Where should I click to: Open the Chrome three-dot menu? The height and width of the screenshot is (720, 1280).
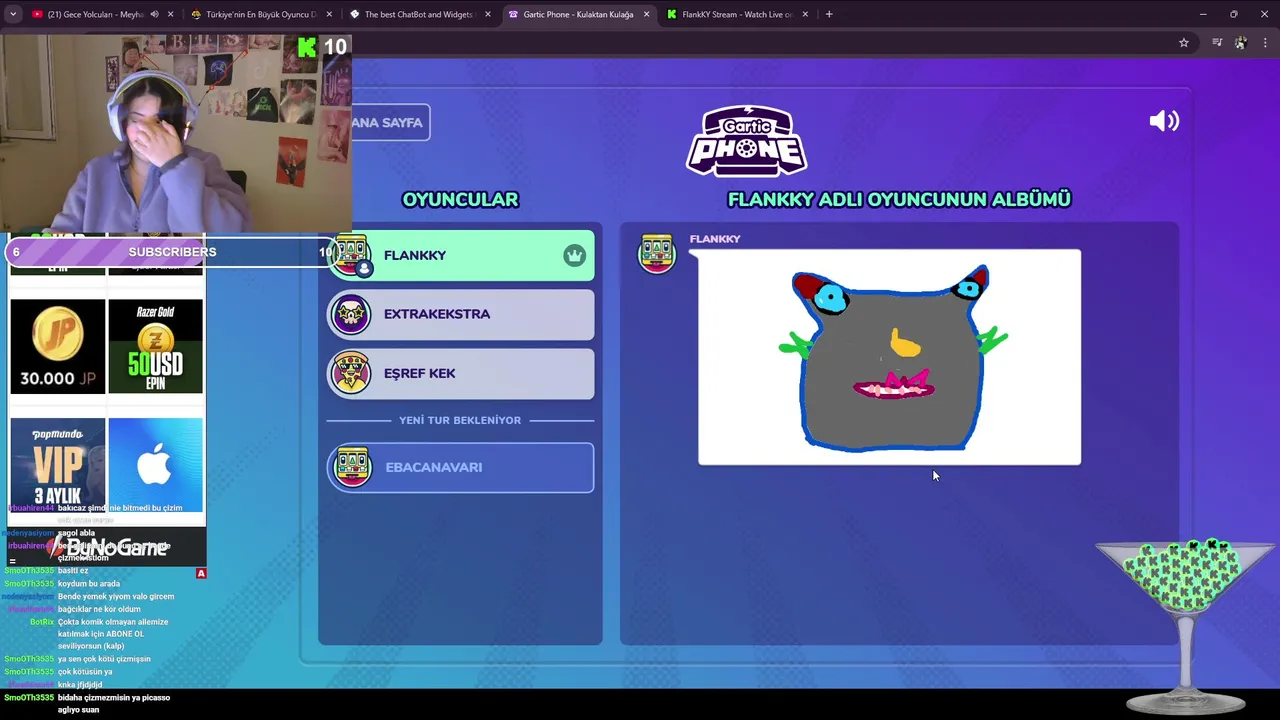(1266, 43)
